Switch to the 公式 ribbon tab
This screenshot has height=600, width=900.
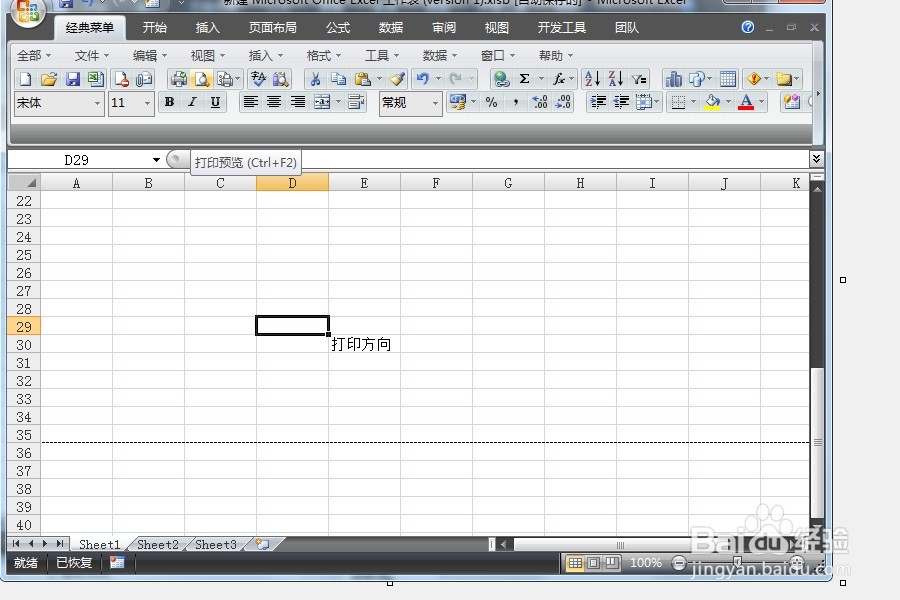338,28
